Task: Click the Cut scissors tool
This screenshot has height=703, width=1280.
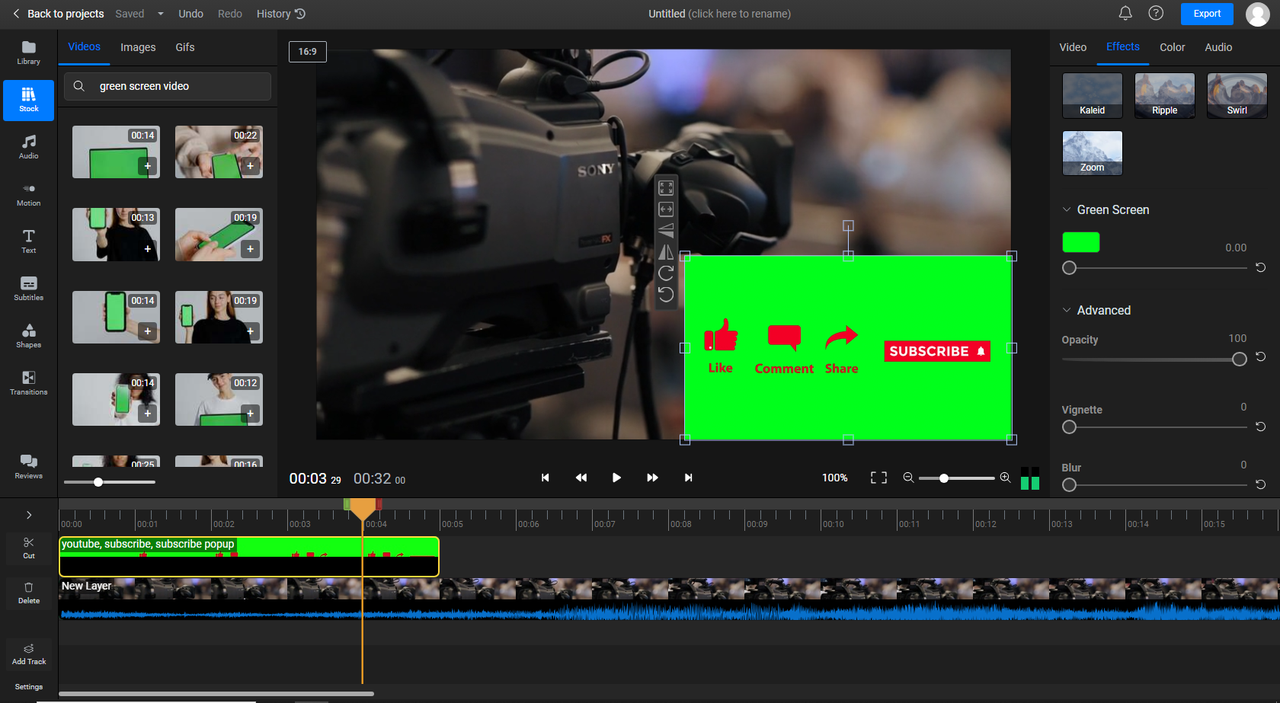Action: point(28,547)
